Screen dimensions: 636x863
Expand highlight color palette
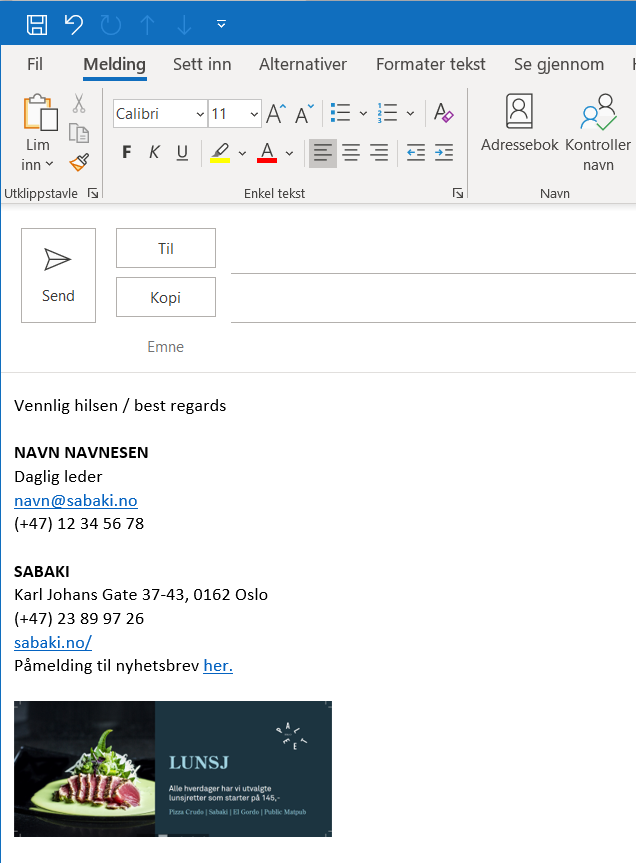tap(242, 153)
